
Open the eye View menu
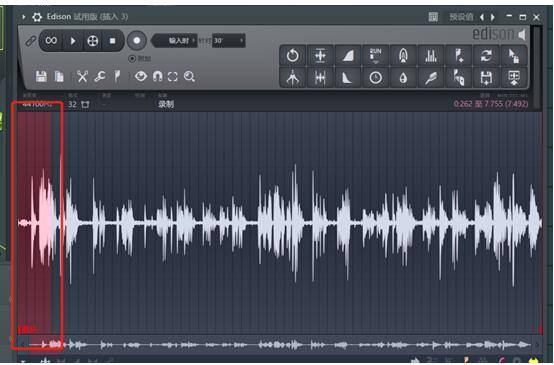(141, 76)
